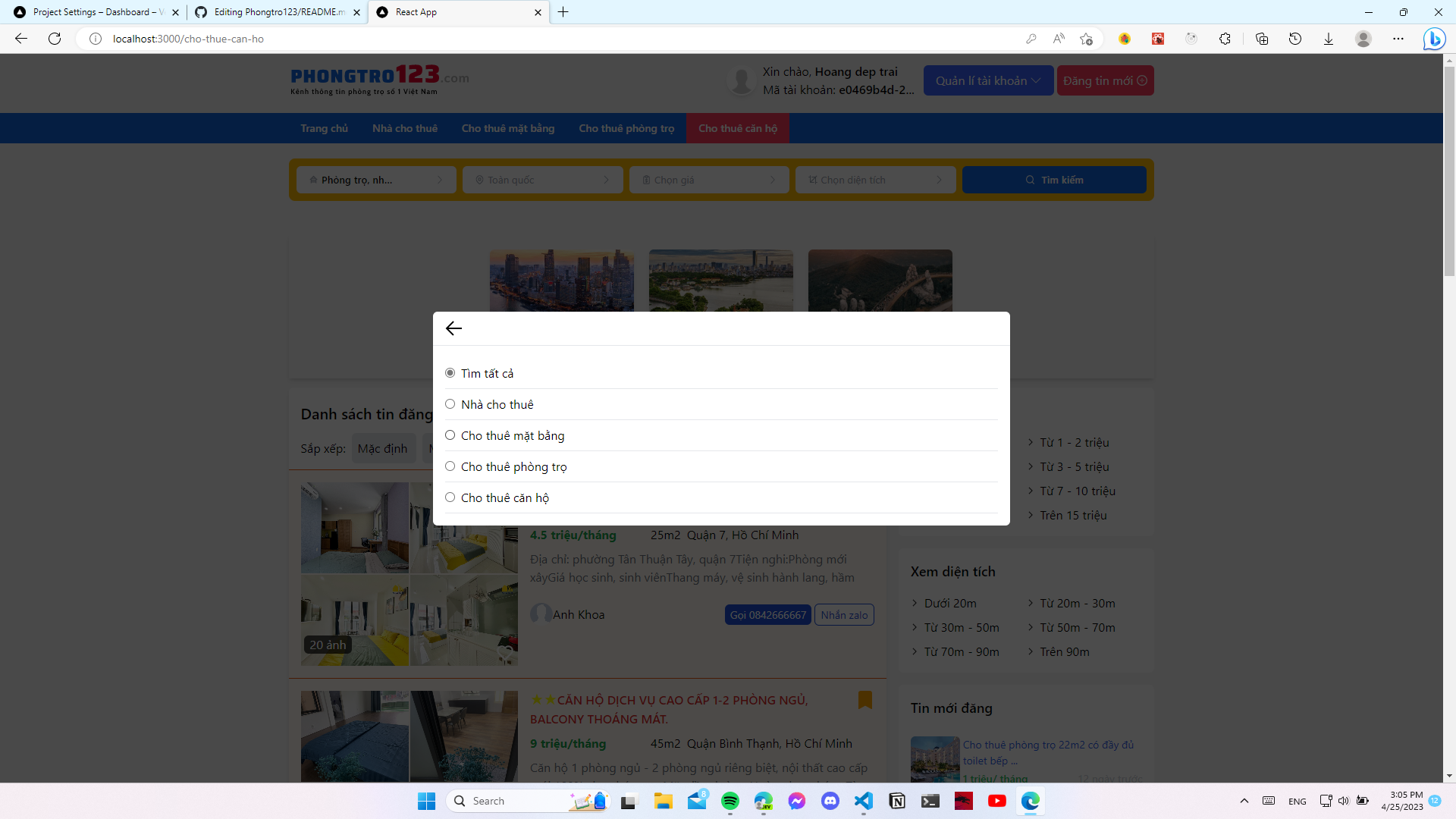Filter area 'Từ 20m - 30m'

pos(1078,603)
